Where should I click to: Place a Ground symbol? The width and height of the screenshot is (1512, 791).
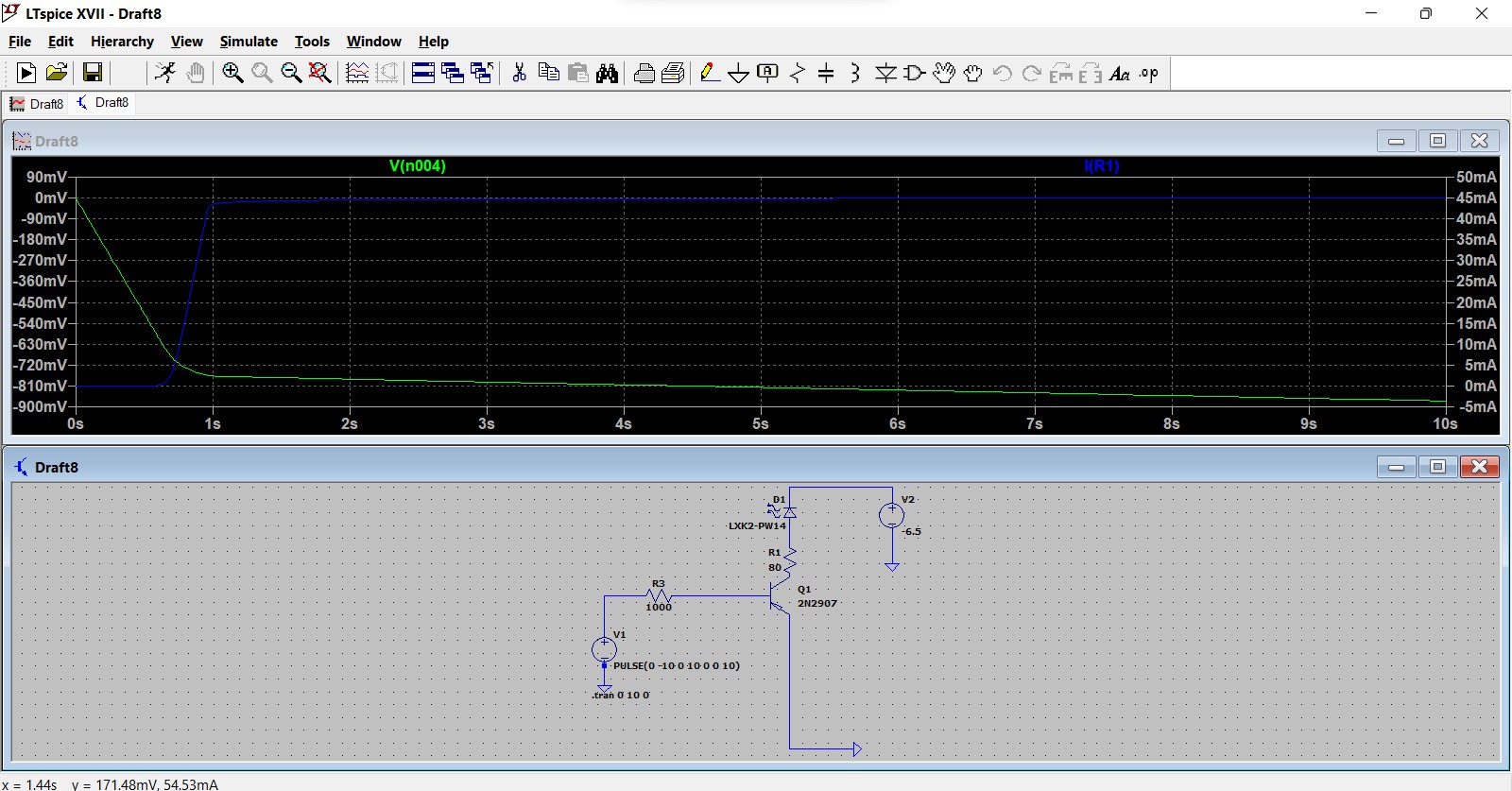(739, 73)
